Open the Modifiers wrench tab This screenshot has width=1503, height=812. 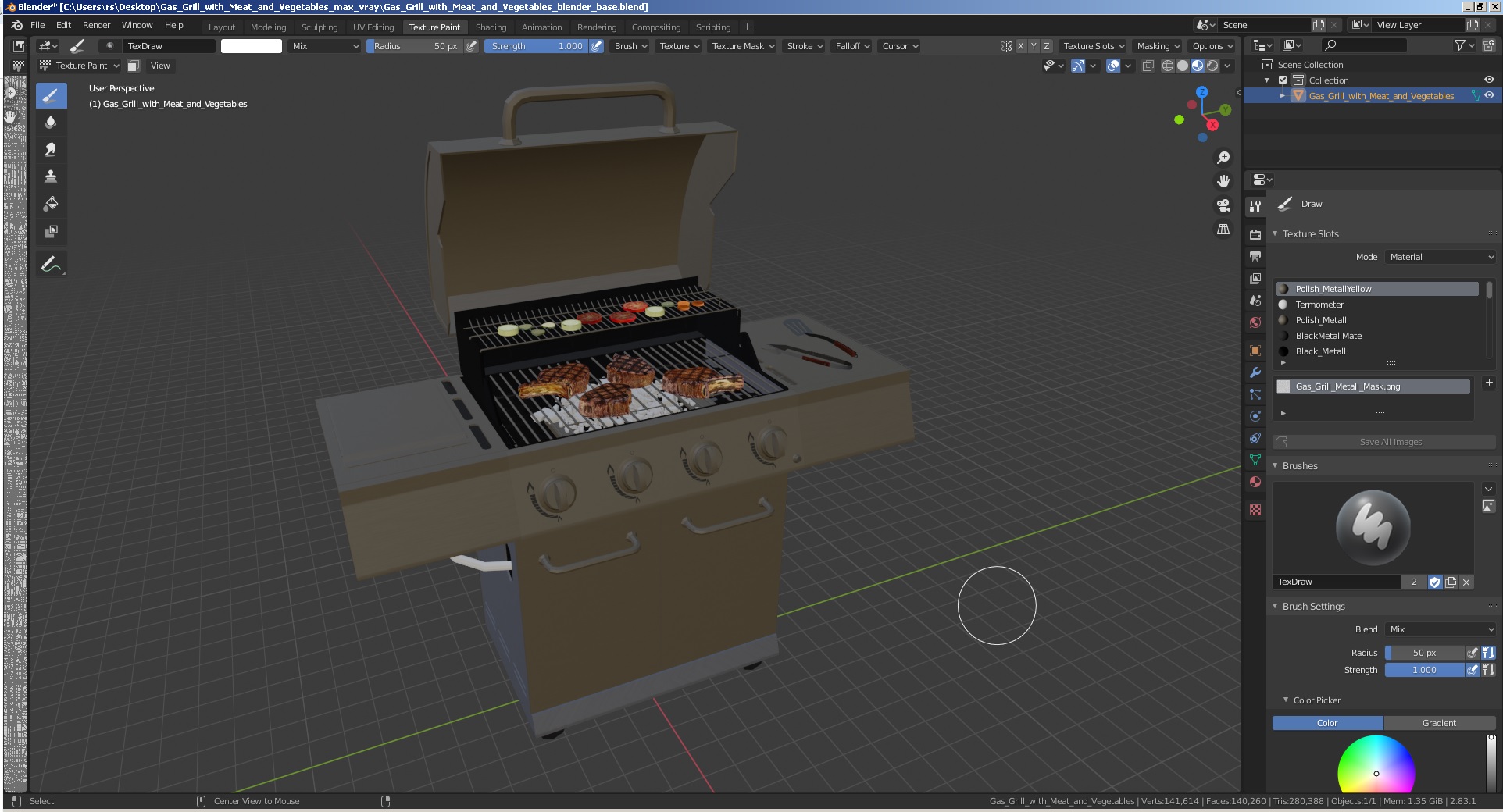1255,372
